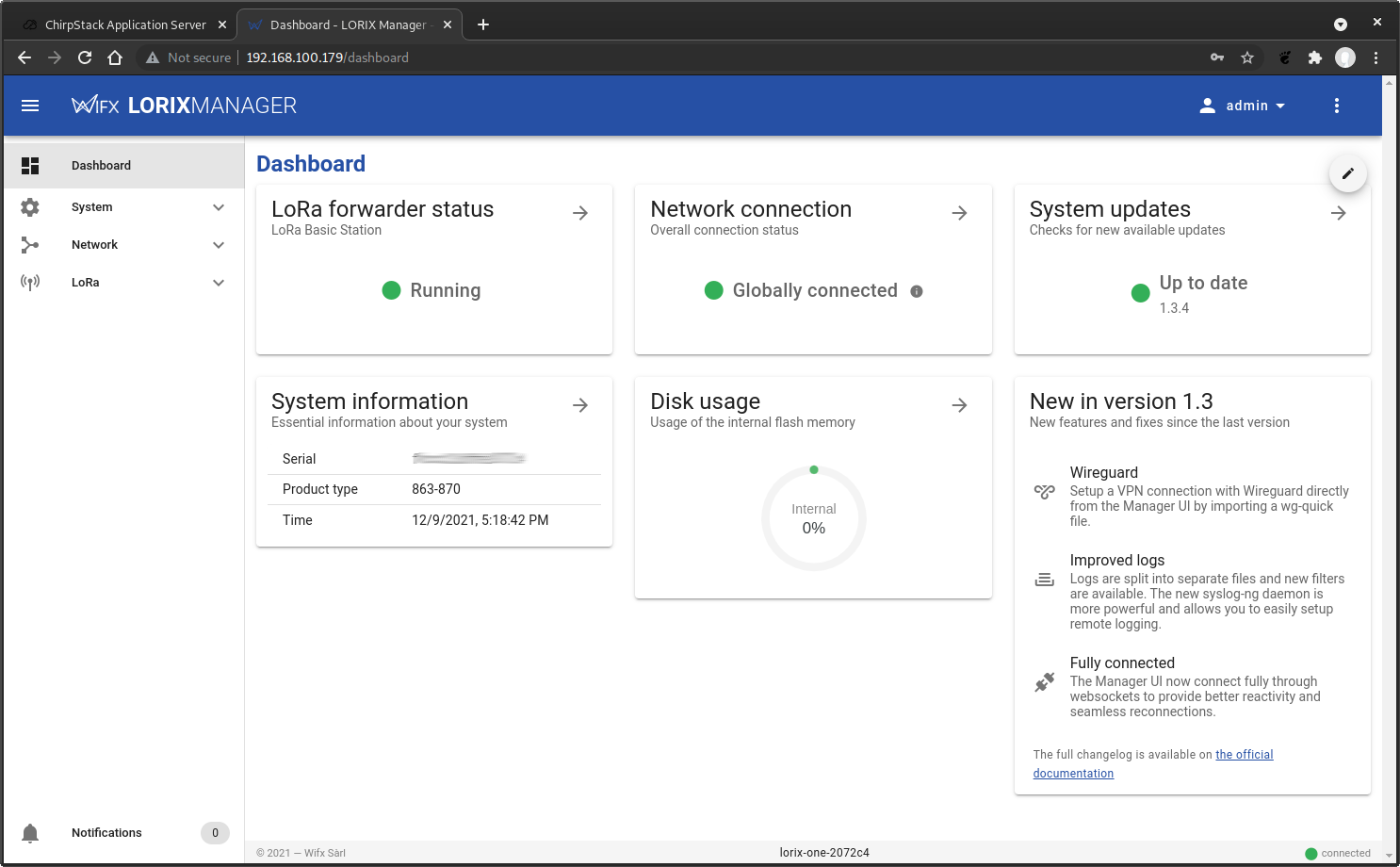Open Network connection details arrow
The width and height of the screenshot is (1400, 867).
coord(959,213)
